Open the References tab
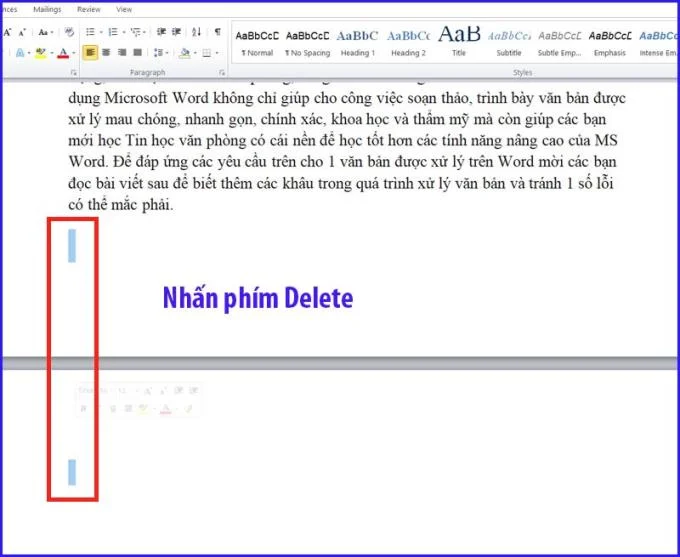The image size is (680, 557). 10,10
